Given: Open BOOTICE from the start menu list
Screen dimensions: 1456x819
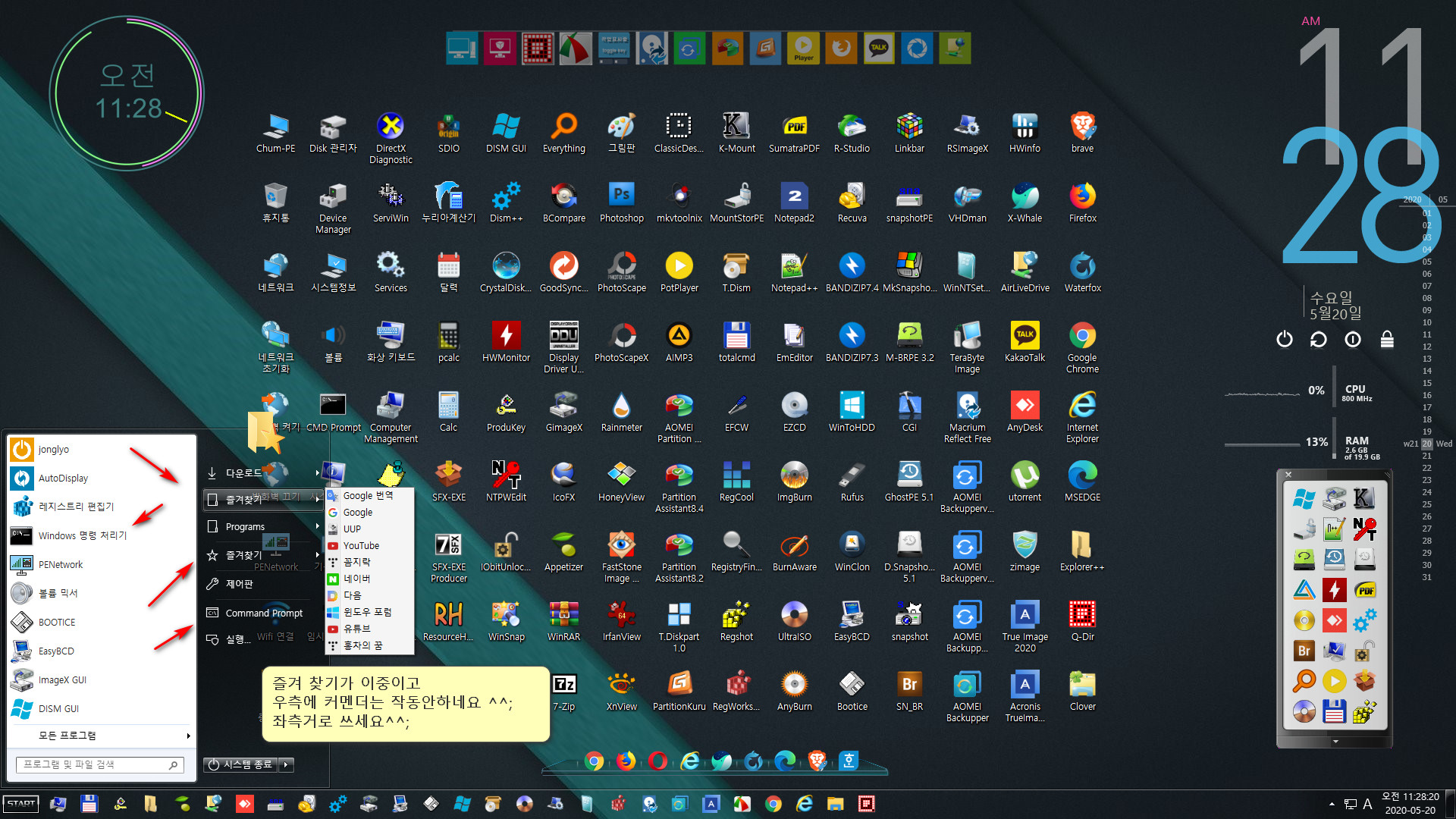Looking at the screenshot, I should pos(100,623).
